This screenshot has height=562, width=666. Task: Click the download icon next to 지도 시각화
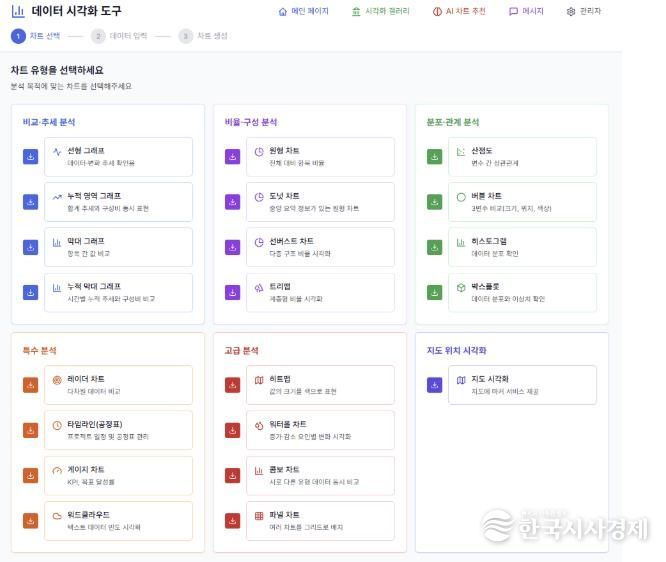click(x=434, y=385)
